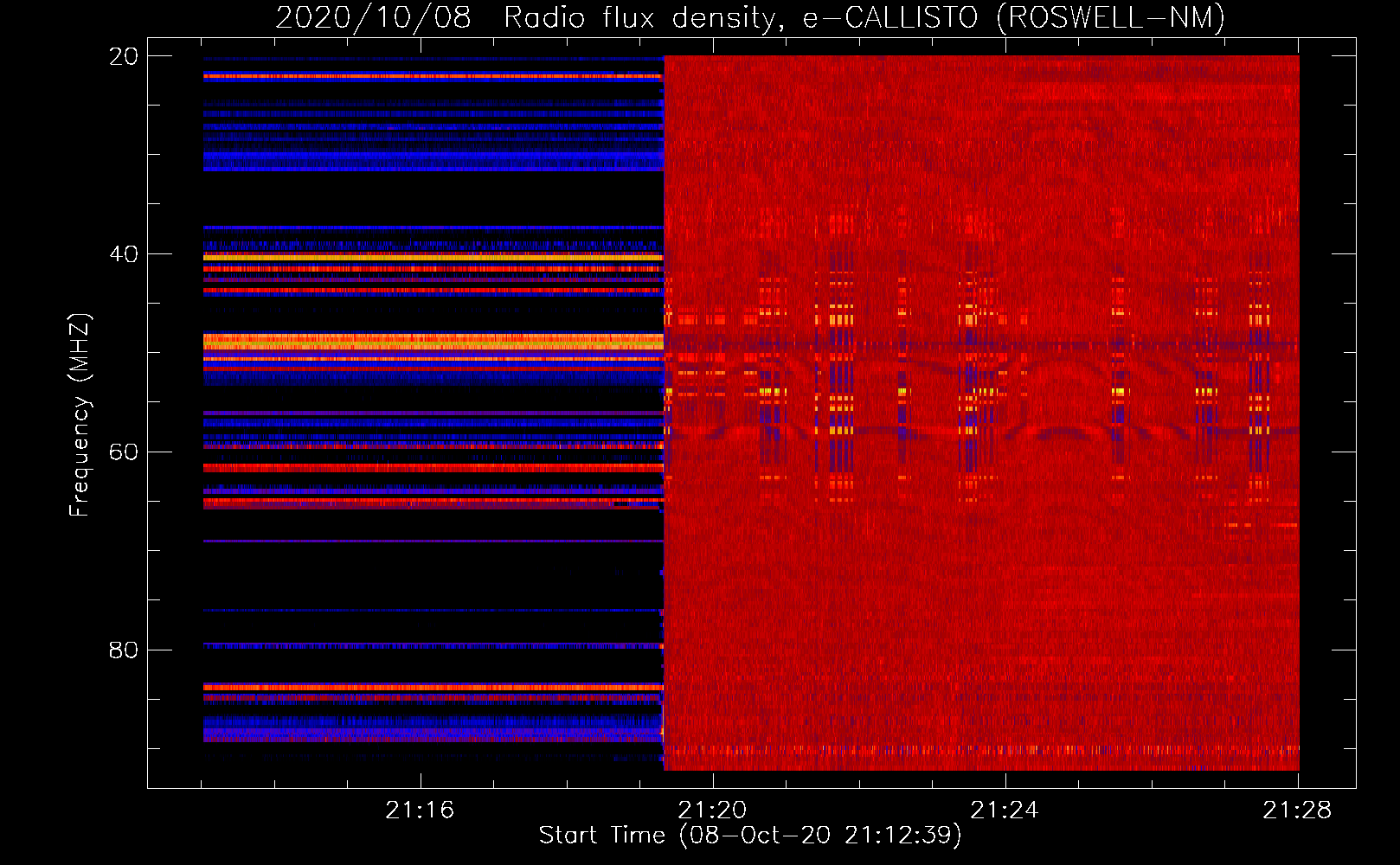The image size is (1400, 865).
Task: Click the 20 frequency tick label
Action: pyautogui.click(x=123, y=56)
